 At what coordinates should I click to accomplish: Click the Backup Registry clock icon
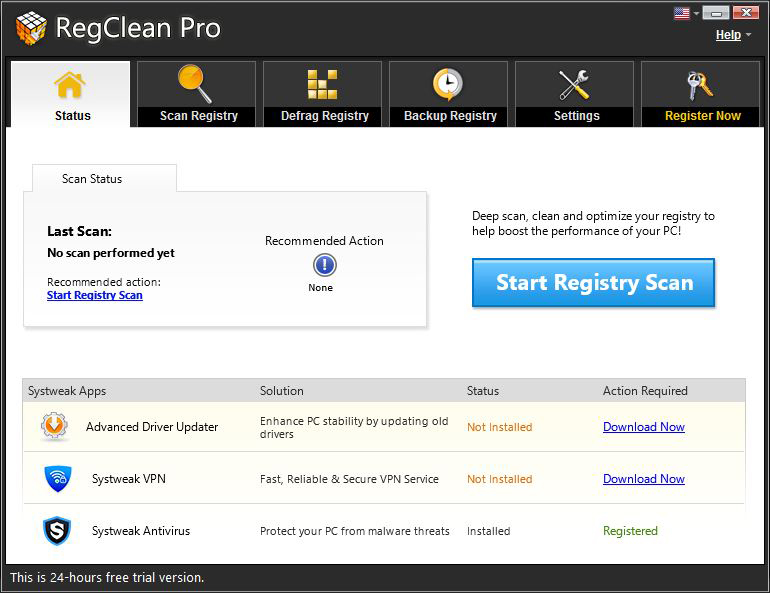[447, 84]
